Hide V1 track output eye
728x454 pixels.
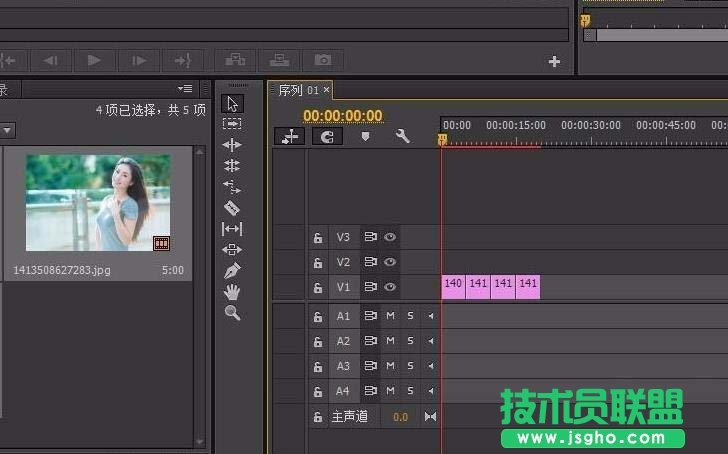[390, 287]
